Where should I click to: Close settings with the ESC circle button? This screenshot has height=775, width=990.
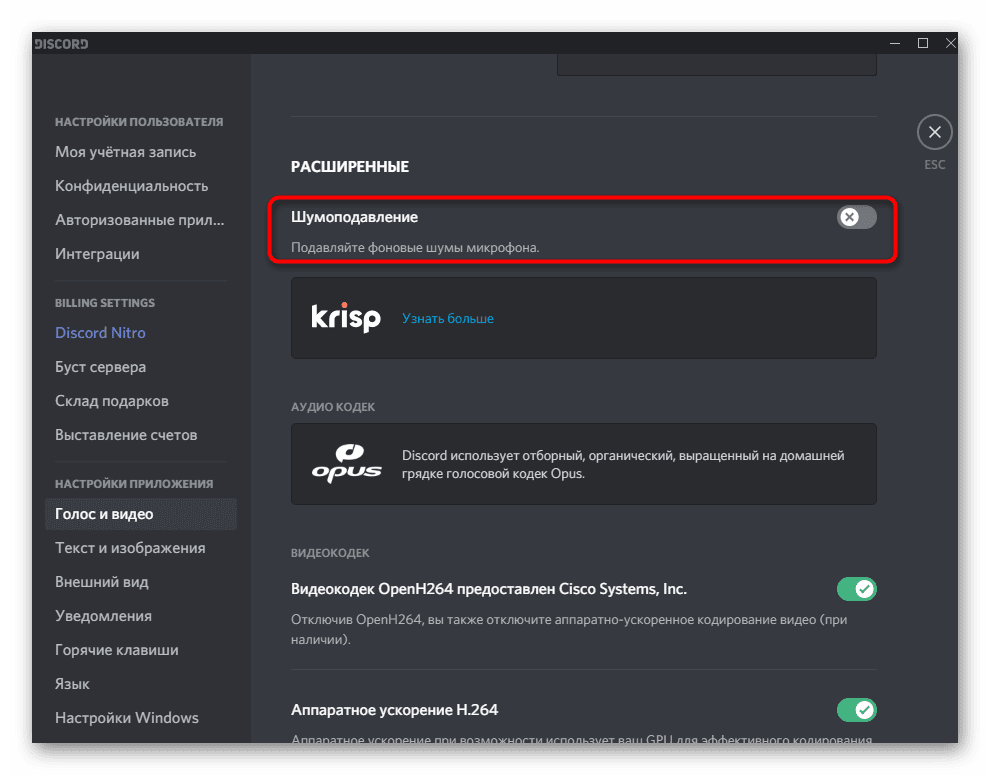(934, 132)
